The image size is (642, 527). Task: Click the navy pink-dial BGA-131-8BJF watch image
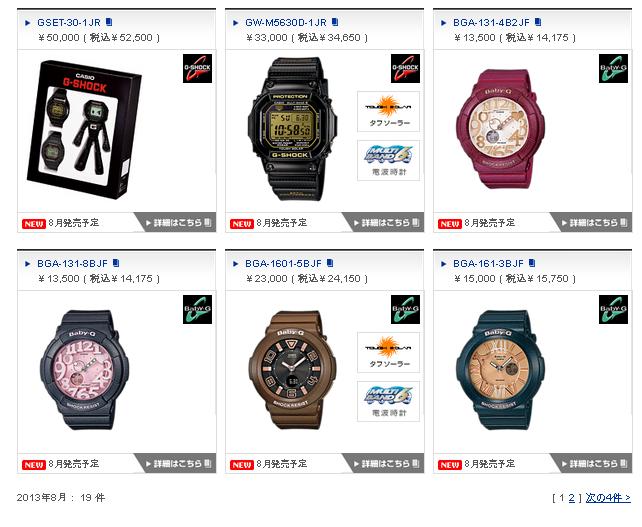click(x=84, y=370)
